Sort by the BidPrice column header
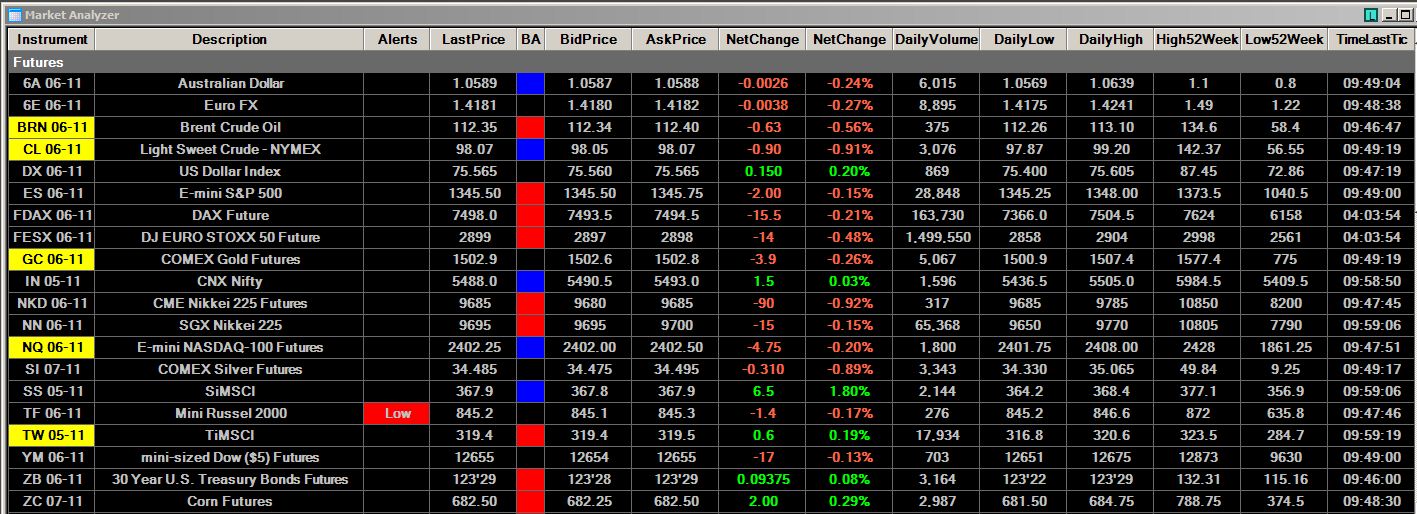Screen dimensions: 1417x514 [589, 40]
